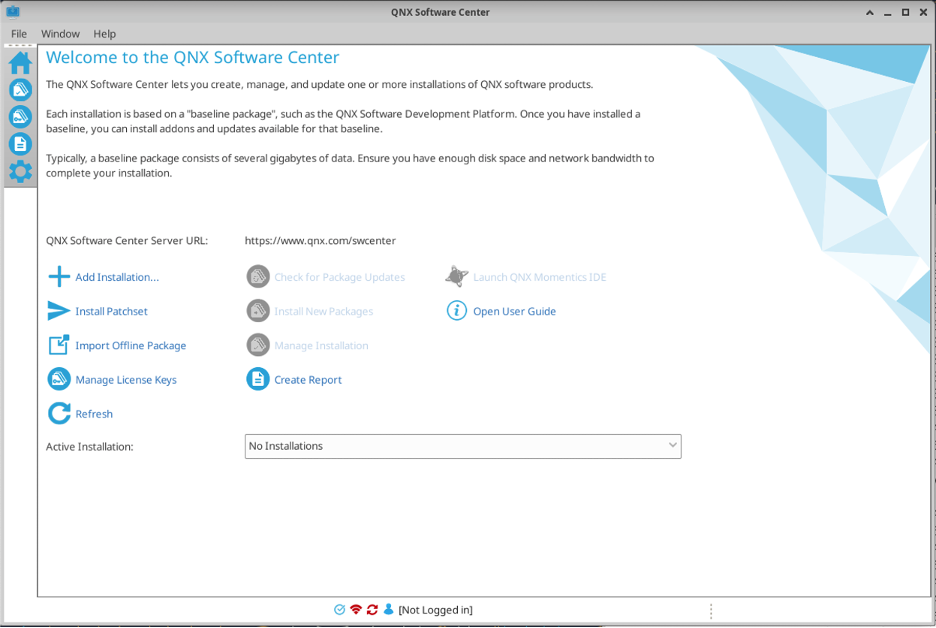This screenshot has width=936, height=628.
Task: Click Create Report
Action: 307,380
